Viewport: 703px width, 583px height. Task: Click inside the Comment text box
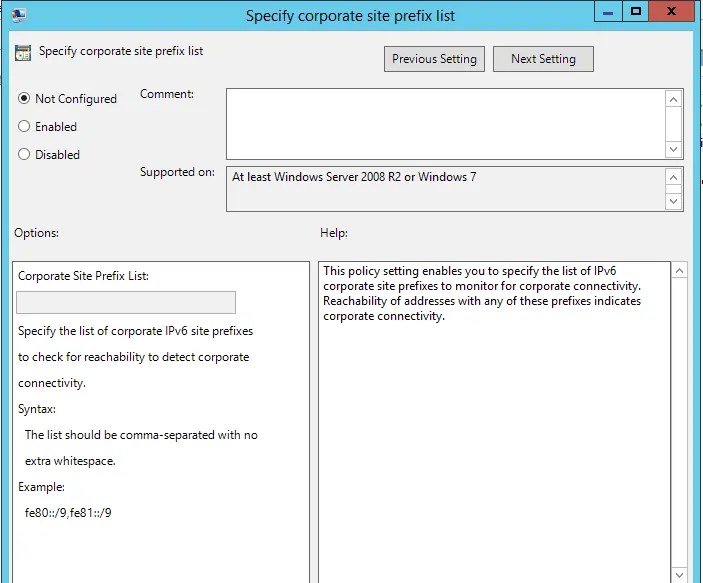(446, 124)
